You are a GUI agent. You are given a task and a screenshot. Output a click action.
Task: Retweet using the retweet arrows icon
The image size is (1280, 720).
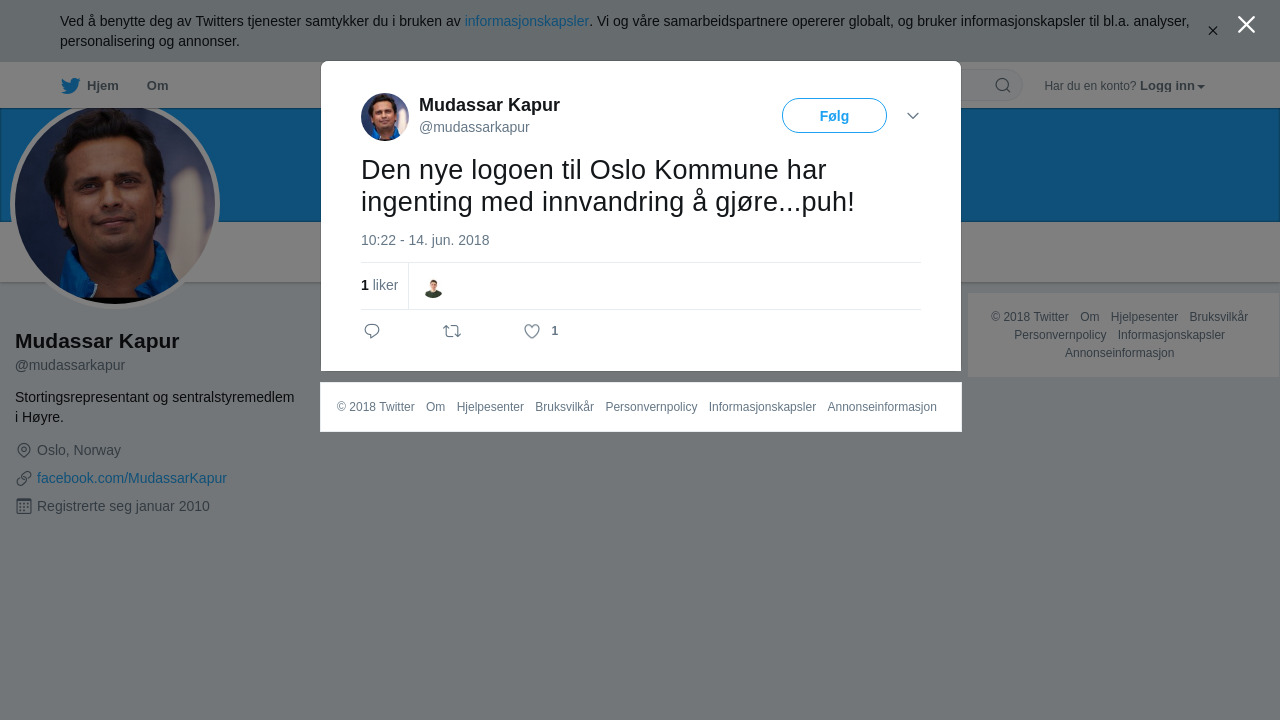(x=452, y=331)
